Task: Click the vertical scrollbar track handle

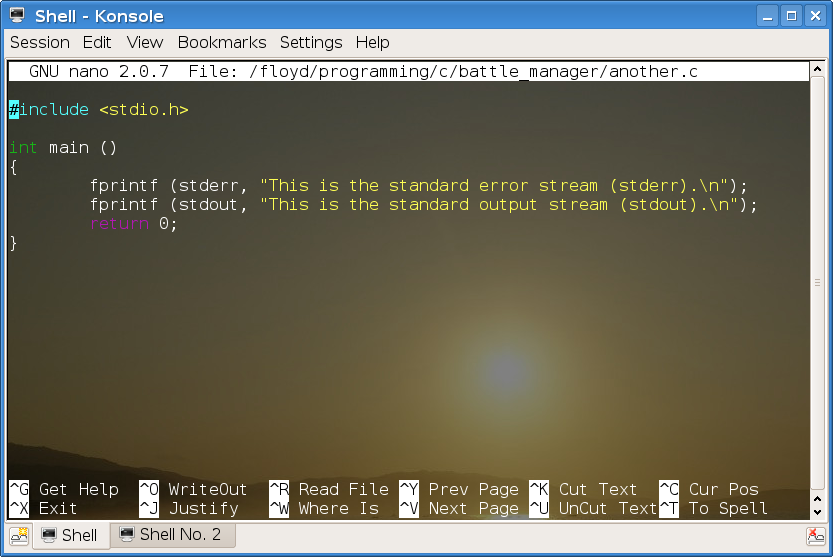Action: click(818, 283)
